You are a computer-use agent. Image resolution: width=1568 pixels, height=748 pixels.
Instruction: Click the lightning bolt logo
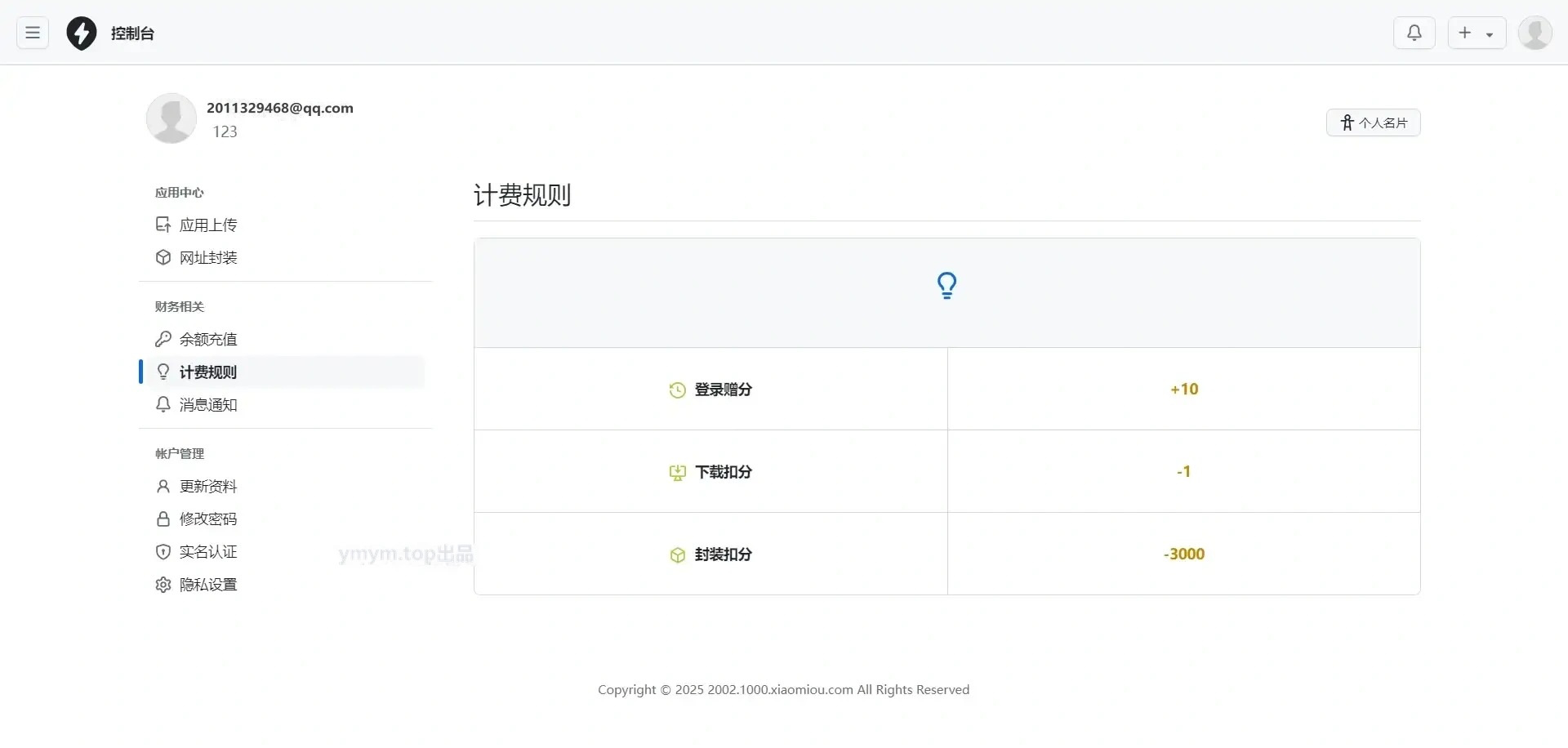82,33
